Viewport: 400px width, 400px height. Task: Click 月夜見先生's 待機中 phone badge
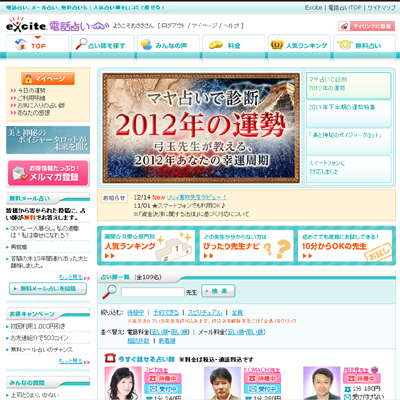click(x=362, y=379)
